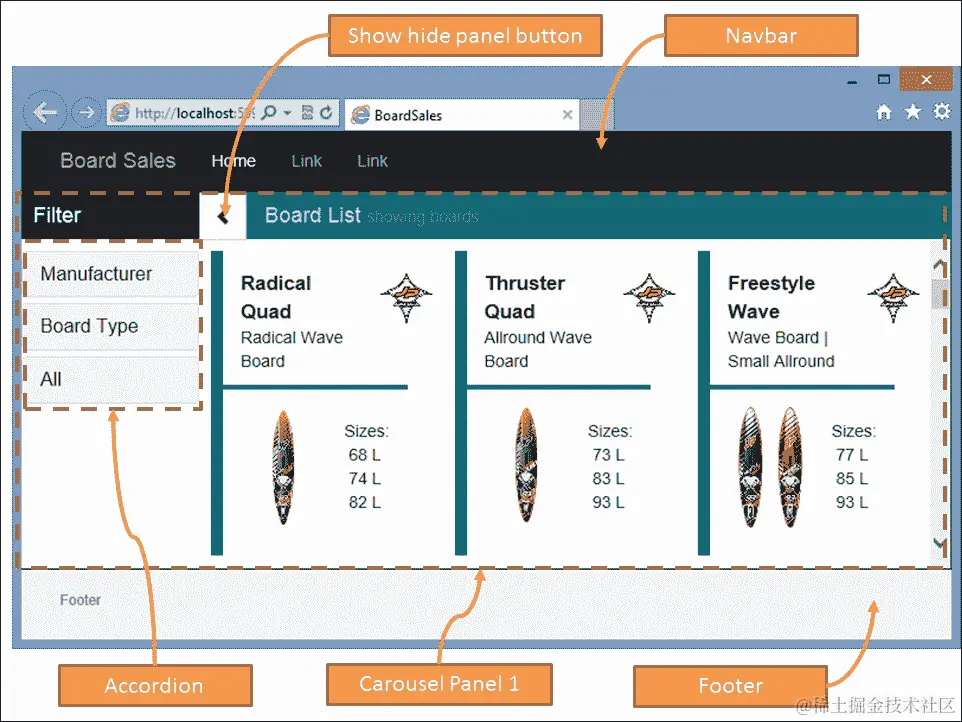Click the Thruster Quad board title
This screenshot has width=962, height=722.
pyautogui.click(x=525, y=298)
